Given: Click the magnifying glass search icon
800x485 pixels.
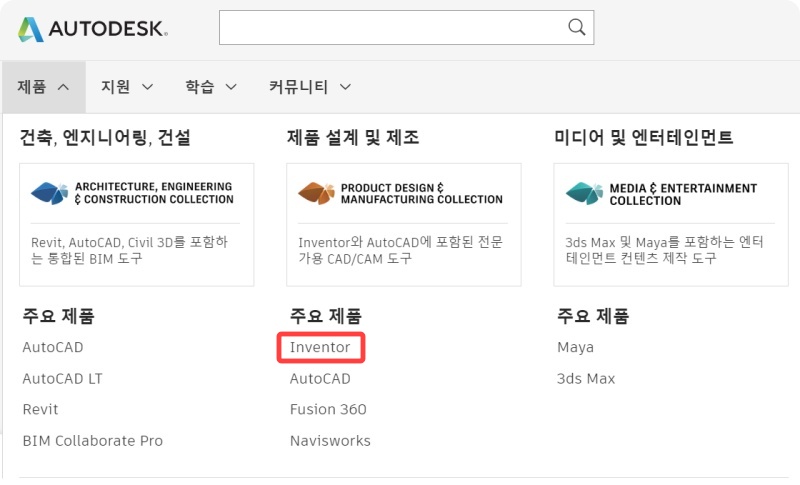Looking at the screenshot, I should coord(577,27).
